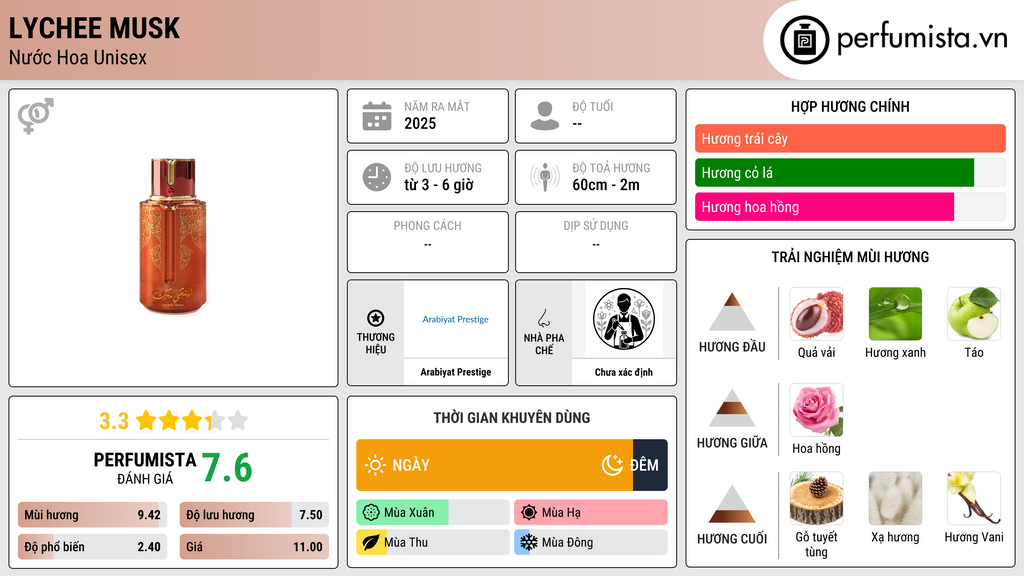The height and width of the screenshot is (576, 1024).
Task: Click the Nước Hoa Unisex subtitle
Action: [x=78, y=57]
